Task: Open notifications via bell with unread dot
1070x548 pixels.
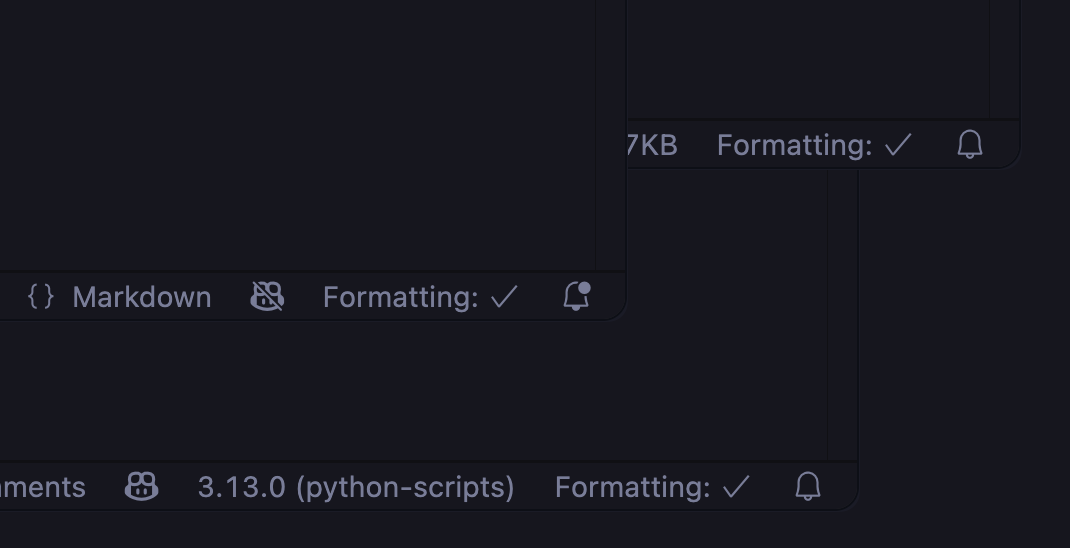Action: [577, 296]
